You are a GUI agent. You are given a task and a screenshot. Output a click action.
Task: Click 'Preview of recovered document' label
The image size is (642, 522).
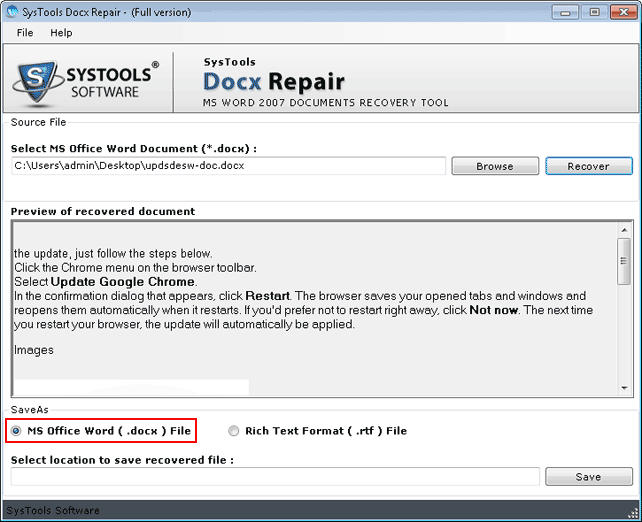click(103, 211)
